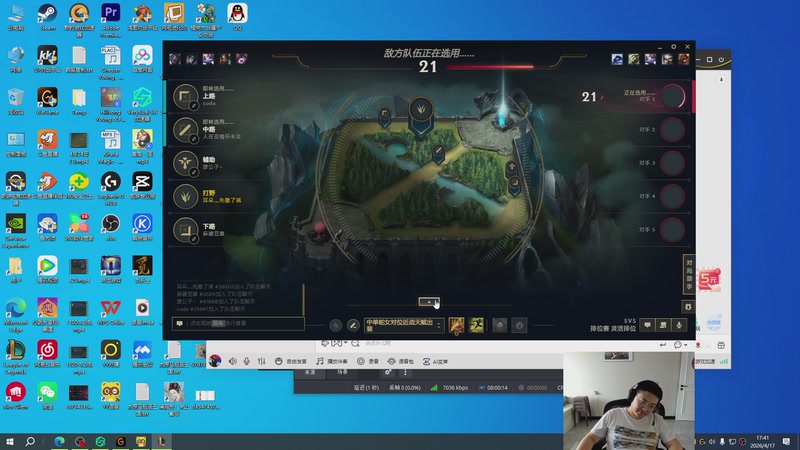Toggle the microphone in voice toolbar
The image size is (800, 450).
(247, 361)
